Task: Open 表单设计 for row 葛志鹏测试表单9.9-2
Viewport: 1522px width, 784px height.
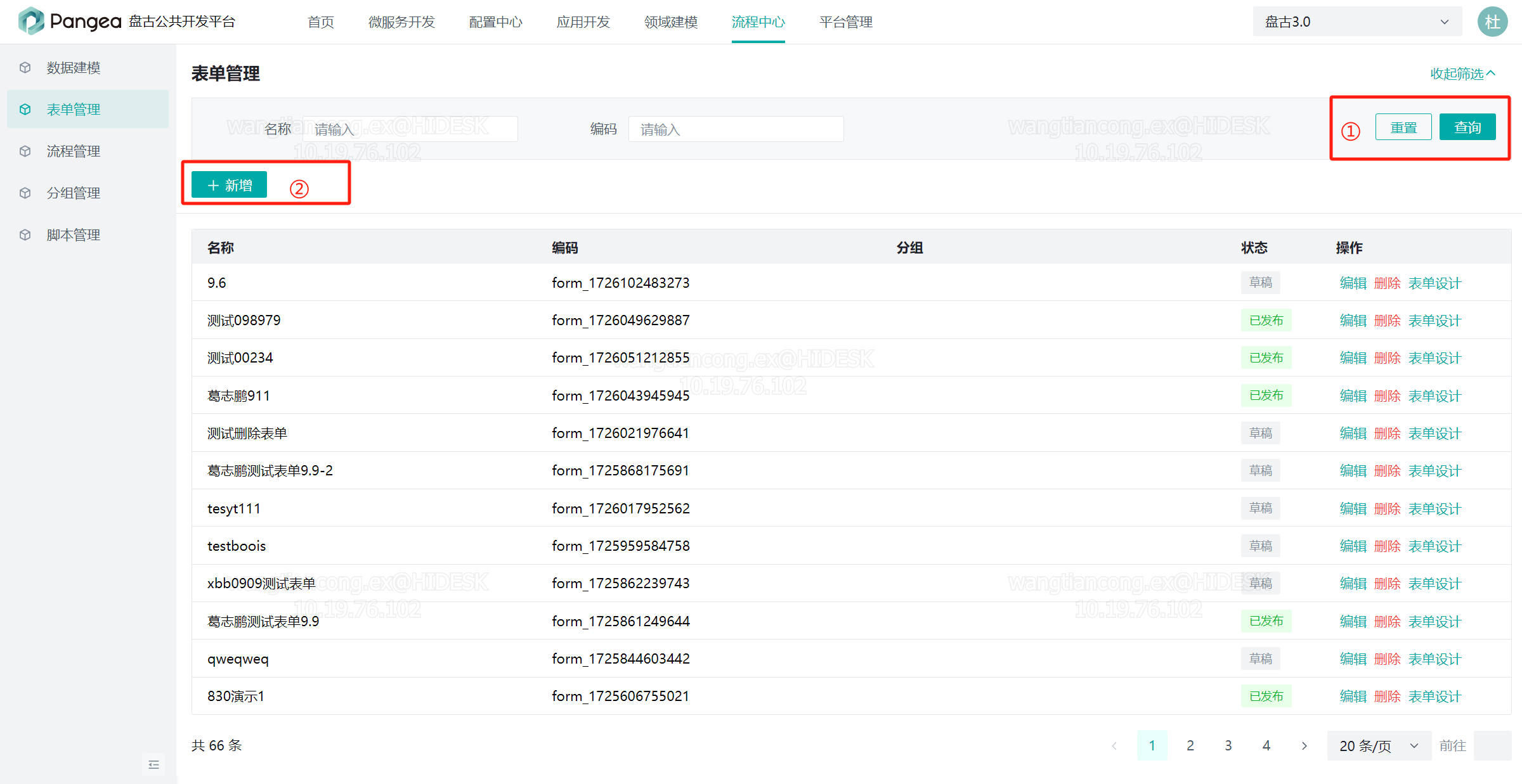Action: (1434, 470)
